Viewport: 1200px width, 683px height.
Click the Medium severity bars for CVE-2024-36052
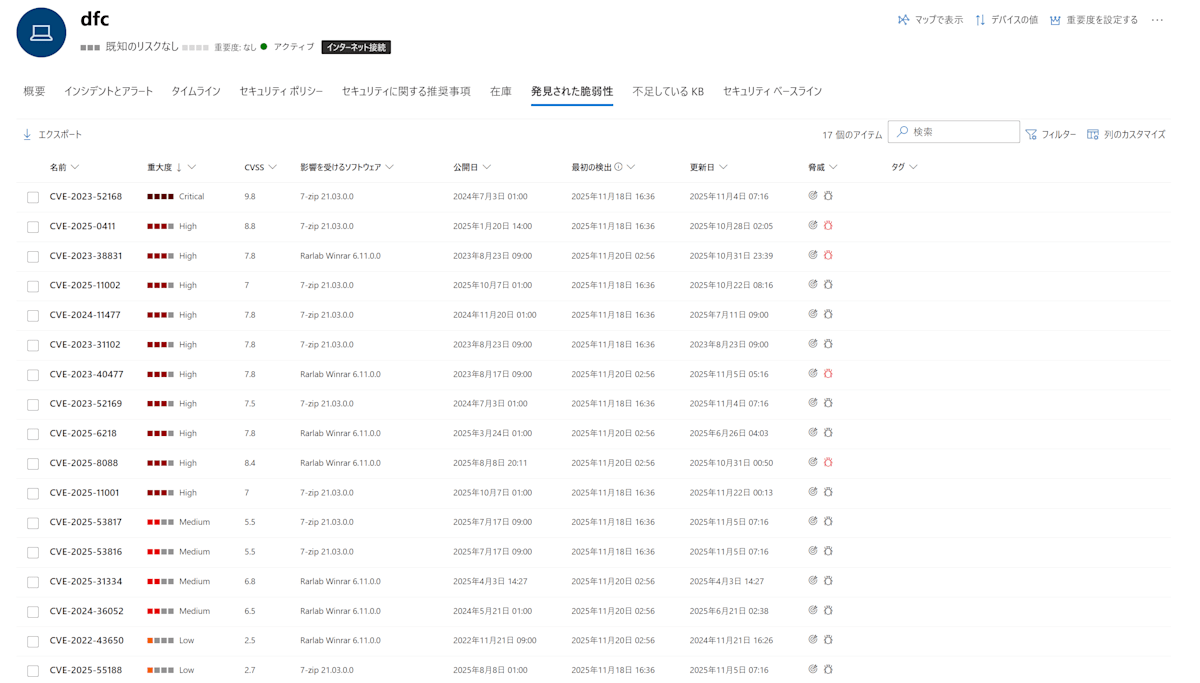(x=160, y=610)
